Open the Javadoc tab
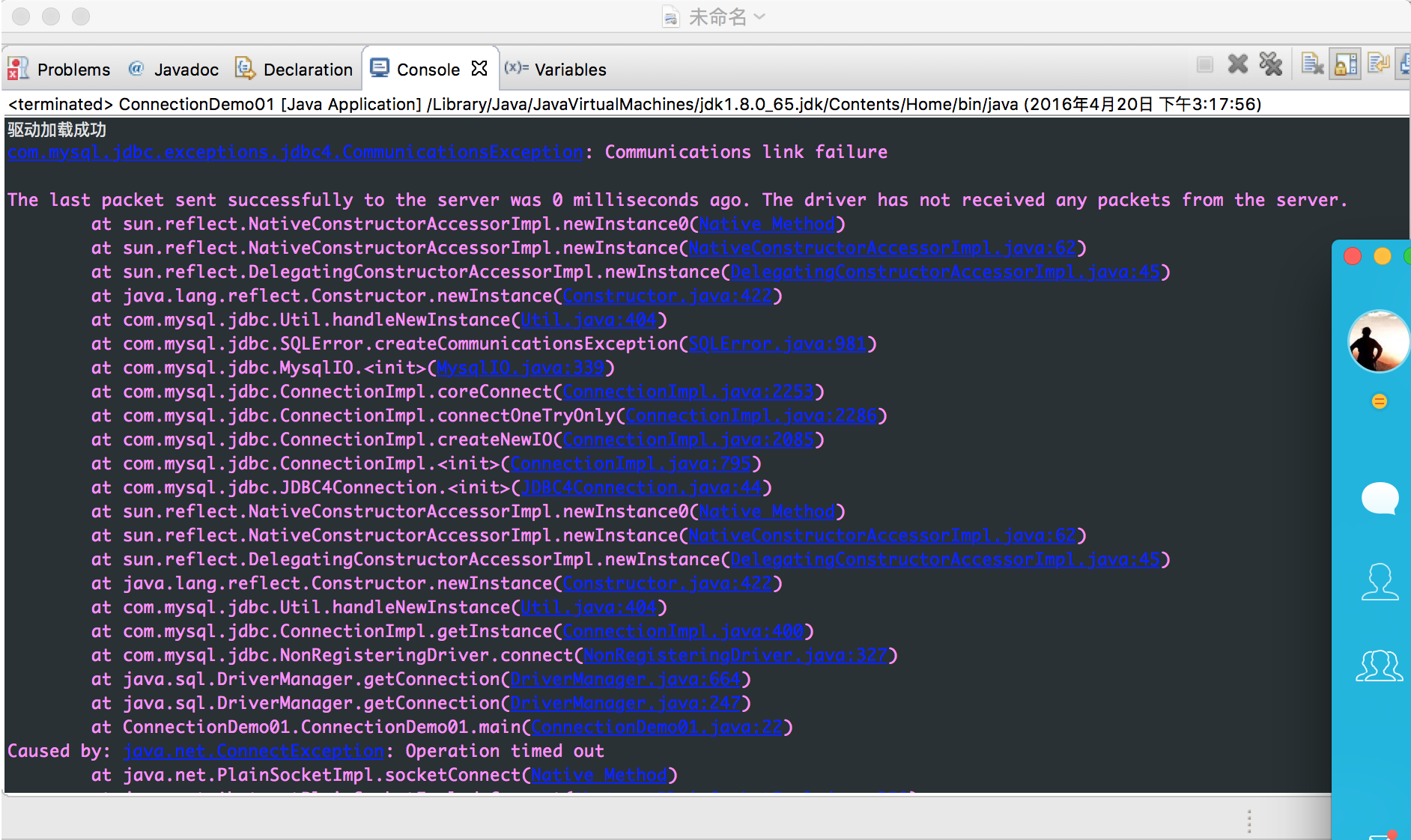This screenshot has height=840, width=1411. (186, 70)
